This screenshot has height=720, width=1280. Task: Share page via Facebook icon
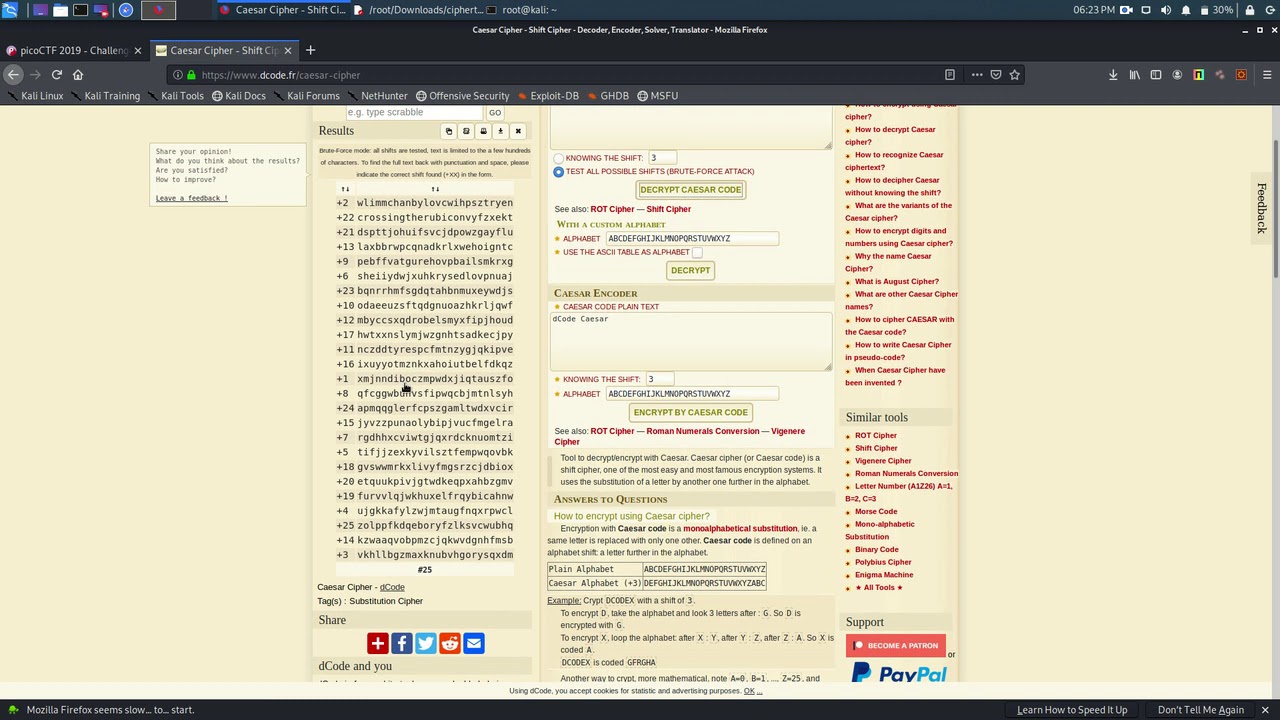[401, 643]
